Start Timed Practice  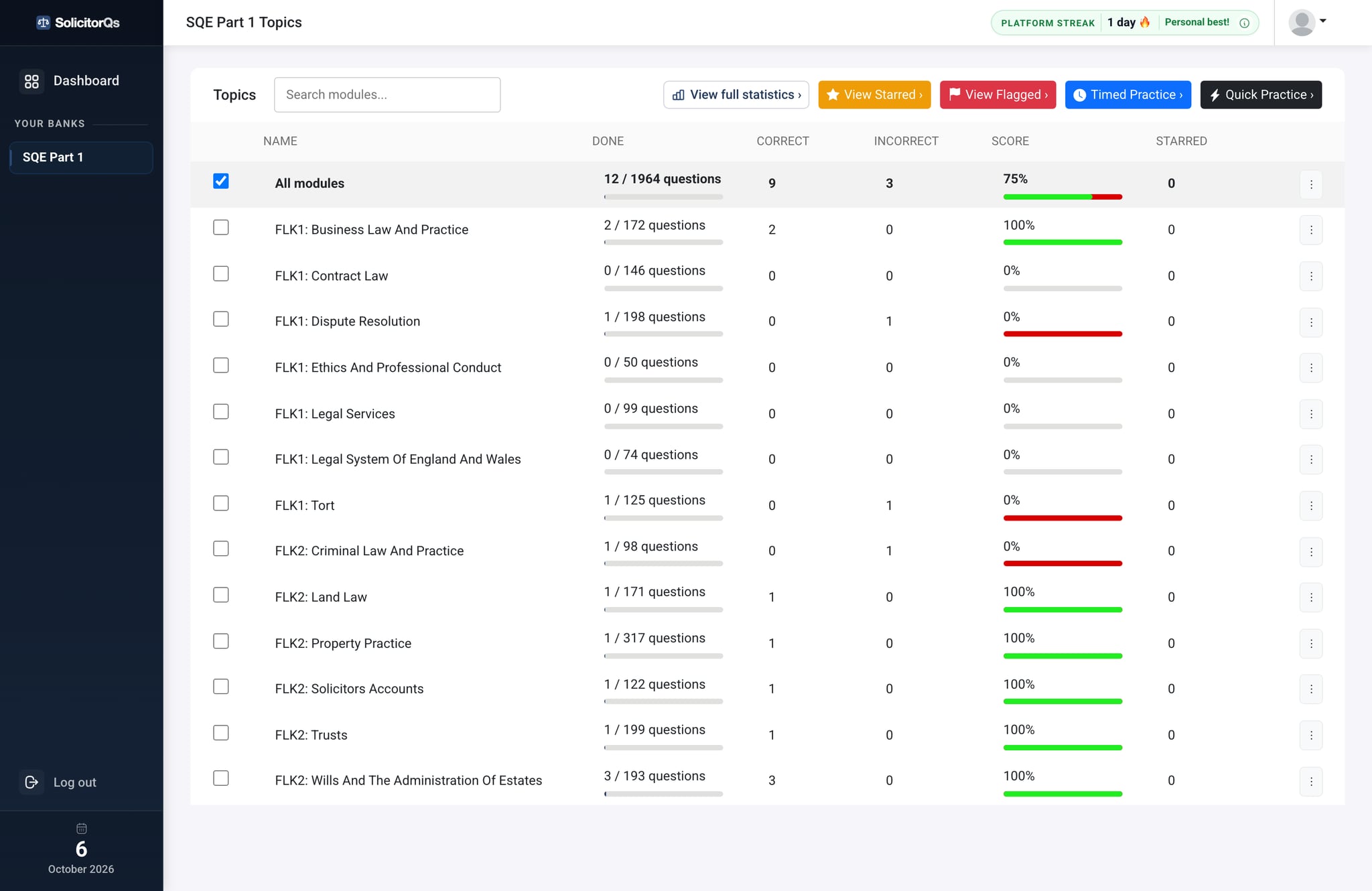click(x=1128, y=95)
